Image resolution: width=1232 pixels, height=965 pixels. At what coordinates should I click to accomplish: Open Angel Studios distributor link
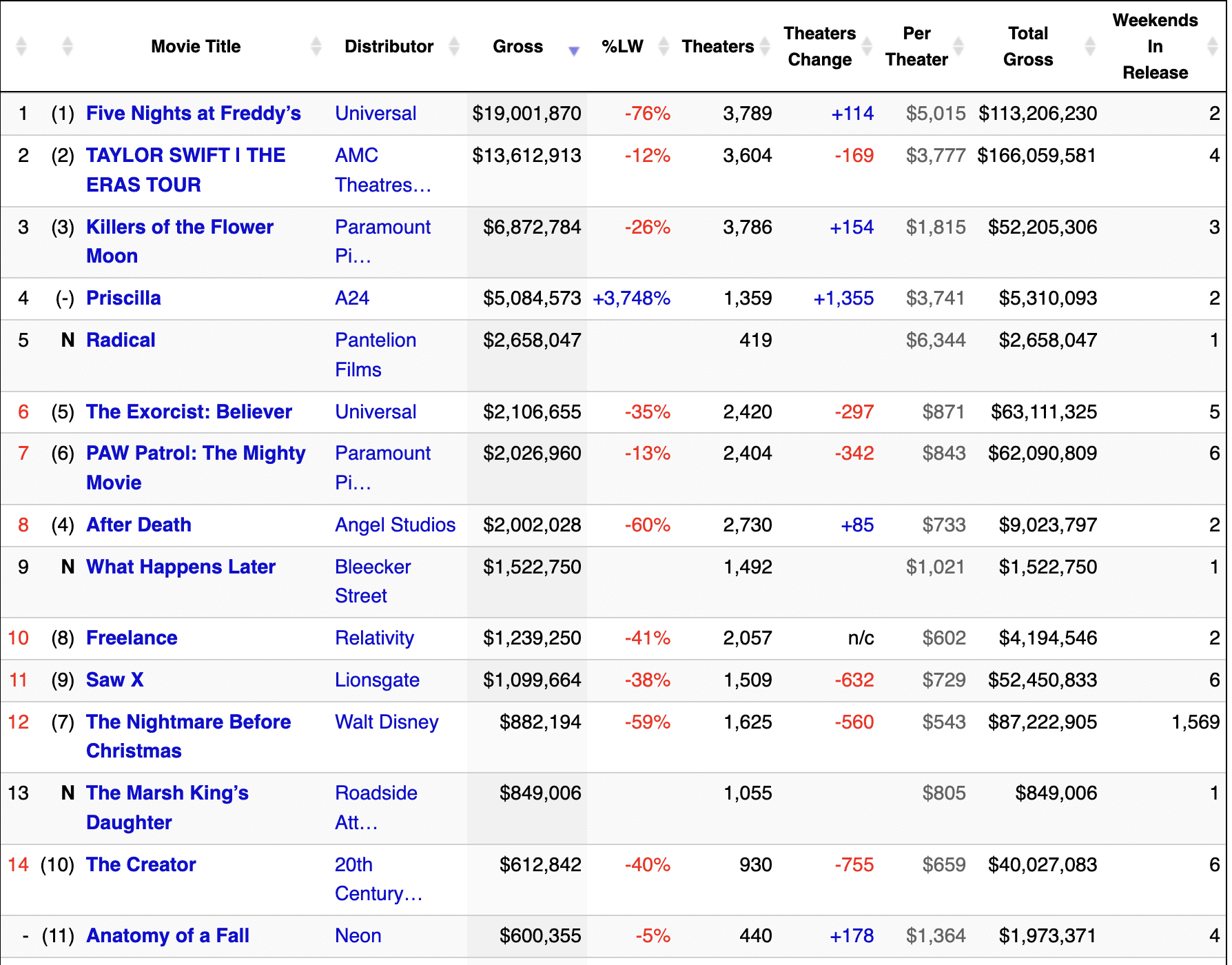tap(395, 525)
